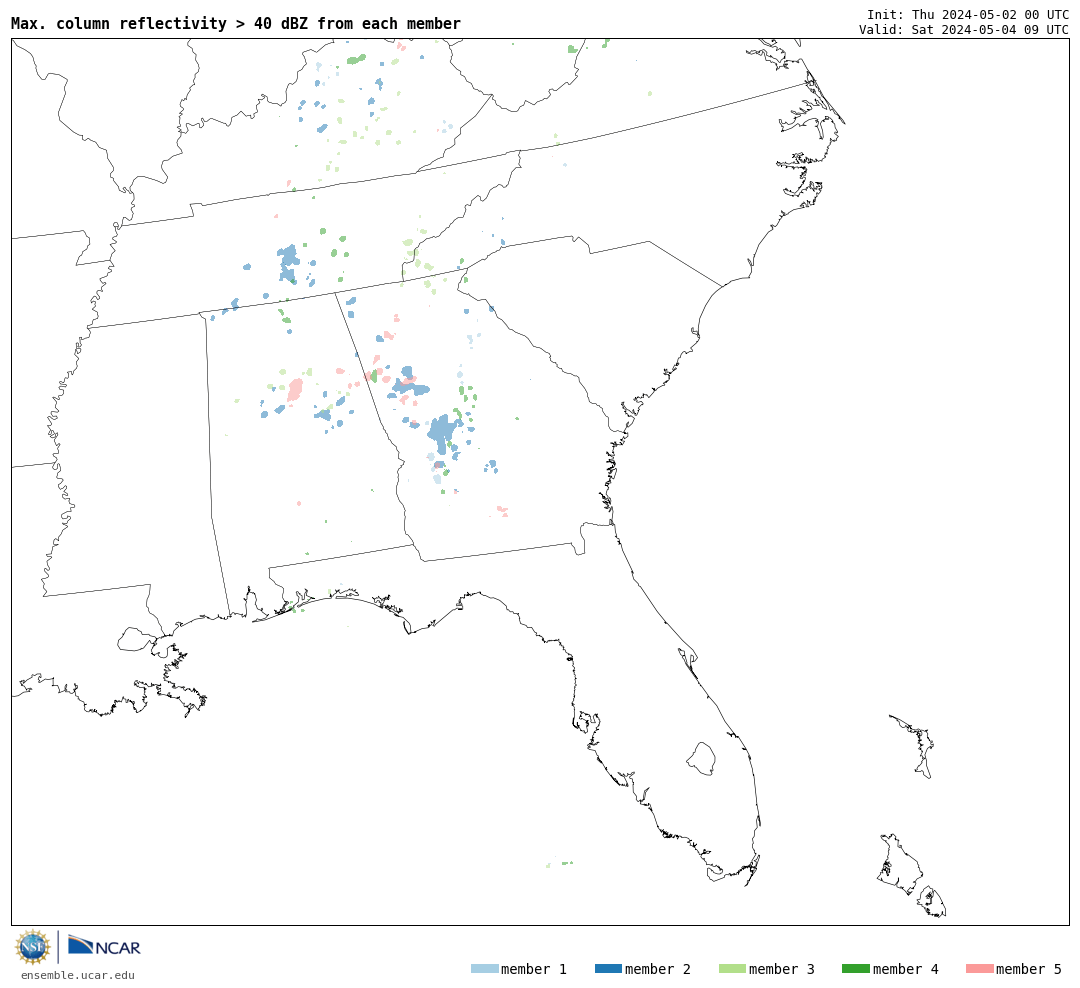The width and height of the screenshot is (1080, 988).
Task: Click the member 4 color swatch
Action: (855, 969)
